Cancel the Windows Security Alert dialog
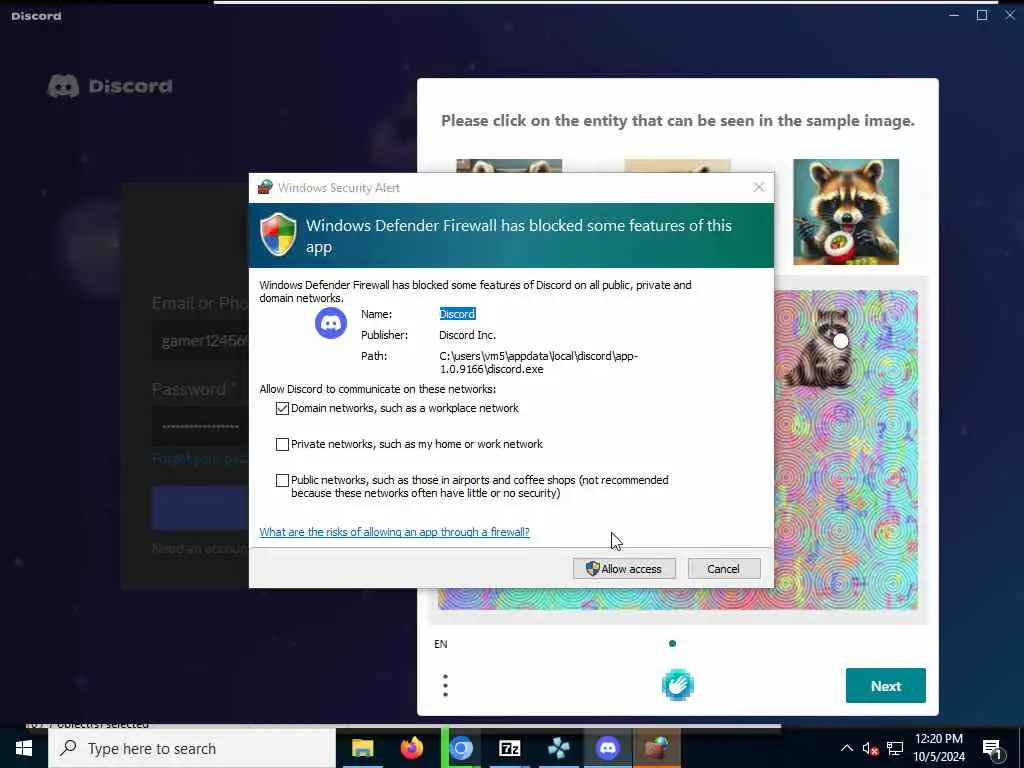This screenshot has width=1024, height=768. coord(724,568)
